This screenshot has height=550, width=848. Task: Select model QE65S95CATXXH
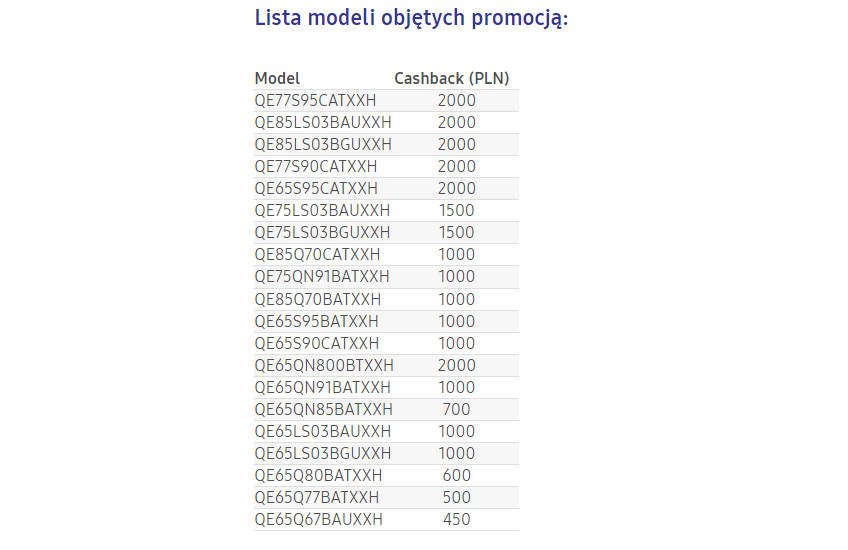[x=316, y=189]
